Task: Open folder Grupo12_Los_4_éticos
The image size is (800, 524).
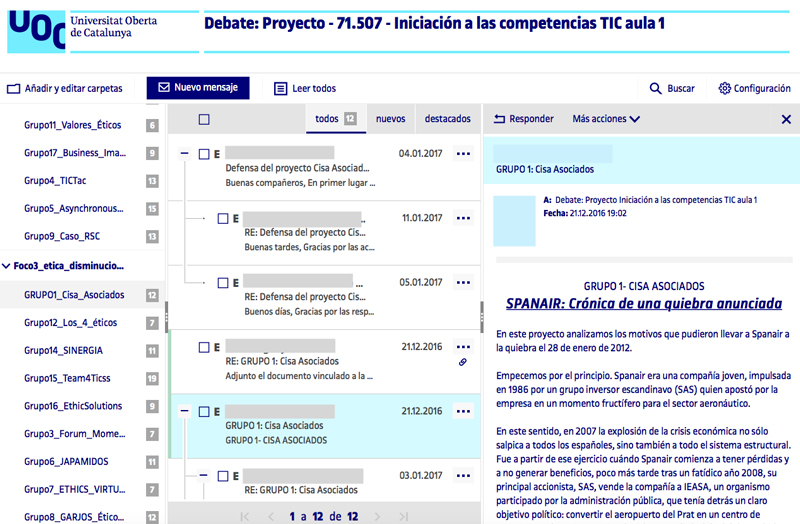Action: click(x=70, y=322)
